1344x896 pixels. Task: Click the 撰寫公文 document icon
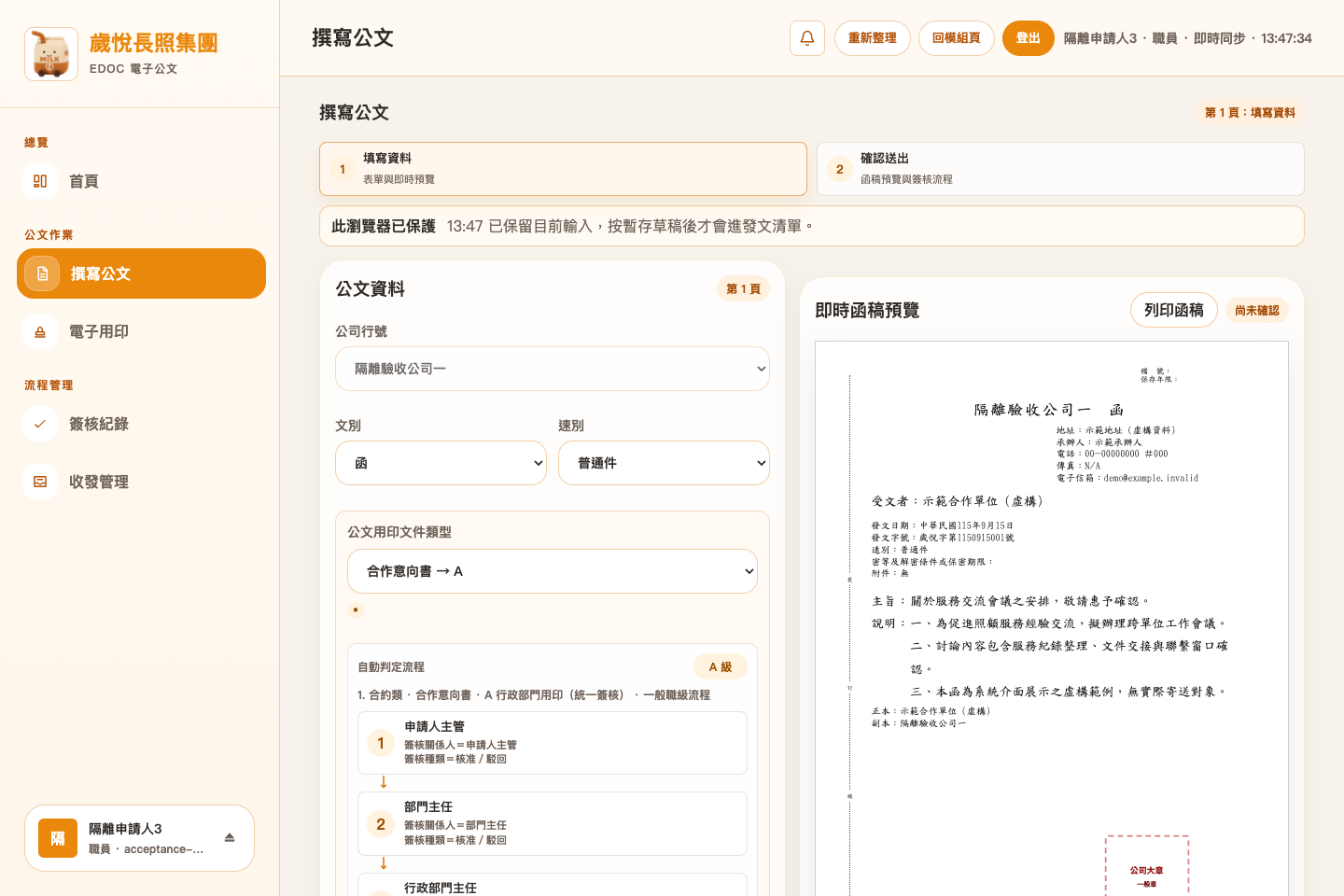pos(42,273)
